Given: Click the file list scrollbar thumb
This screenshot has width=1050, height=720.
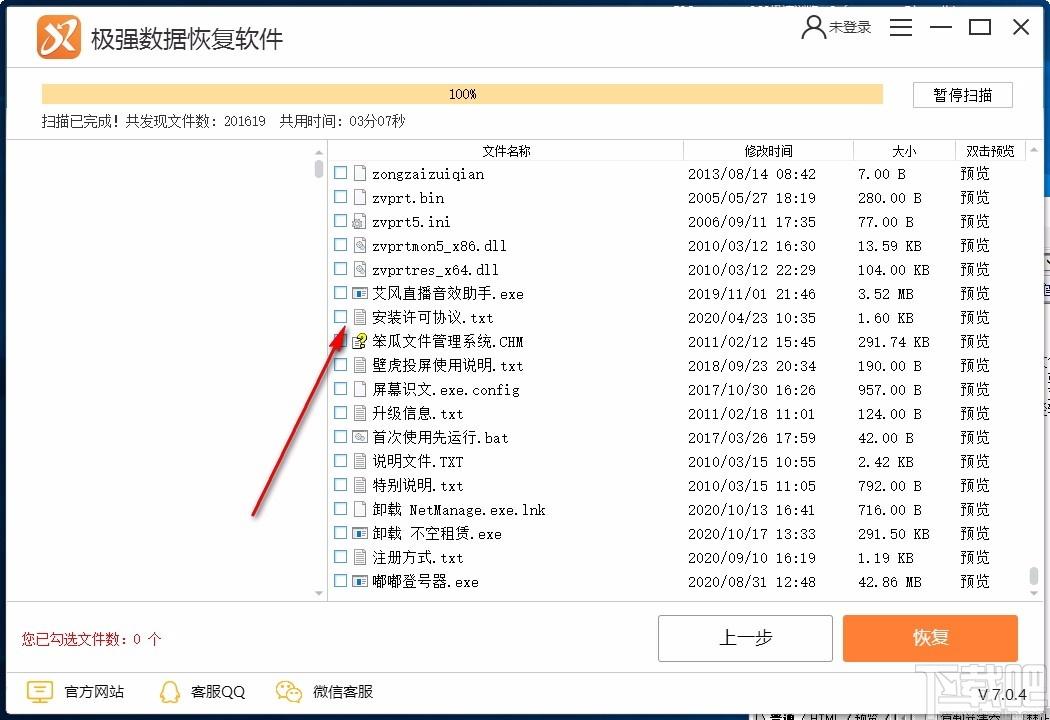Looking at the screenshot, I should tap(1034, 575).
